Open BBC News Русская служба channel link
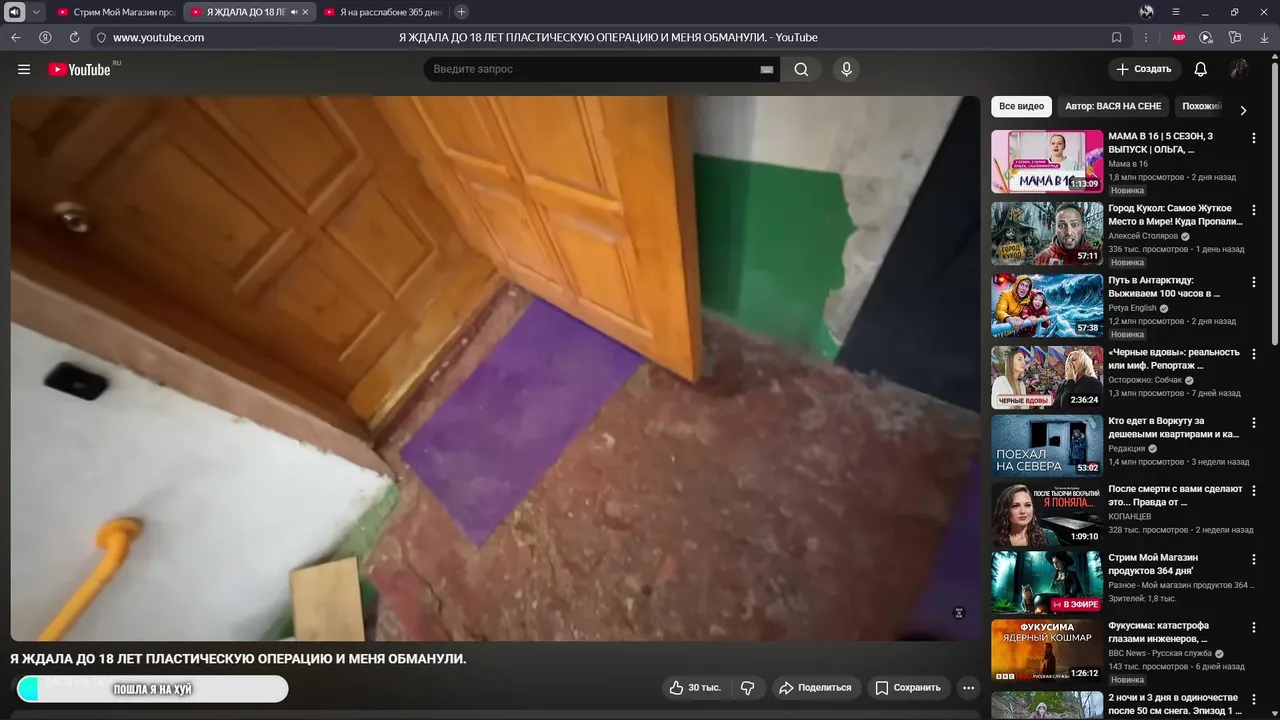 click(x=1160, y=653)
